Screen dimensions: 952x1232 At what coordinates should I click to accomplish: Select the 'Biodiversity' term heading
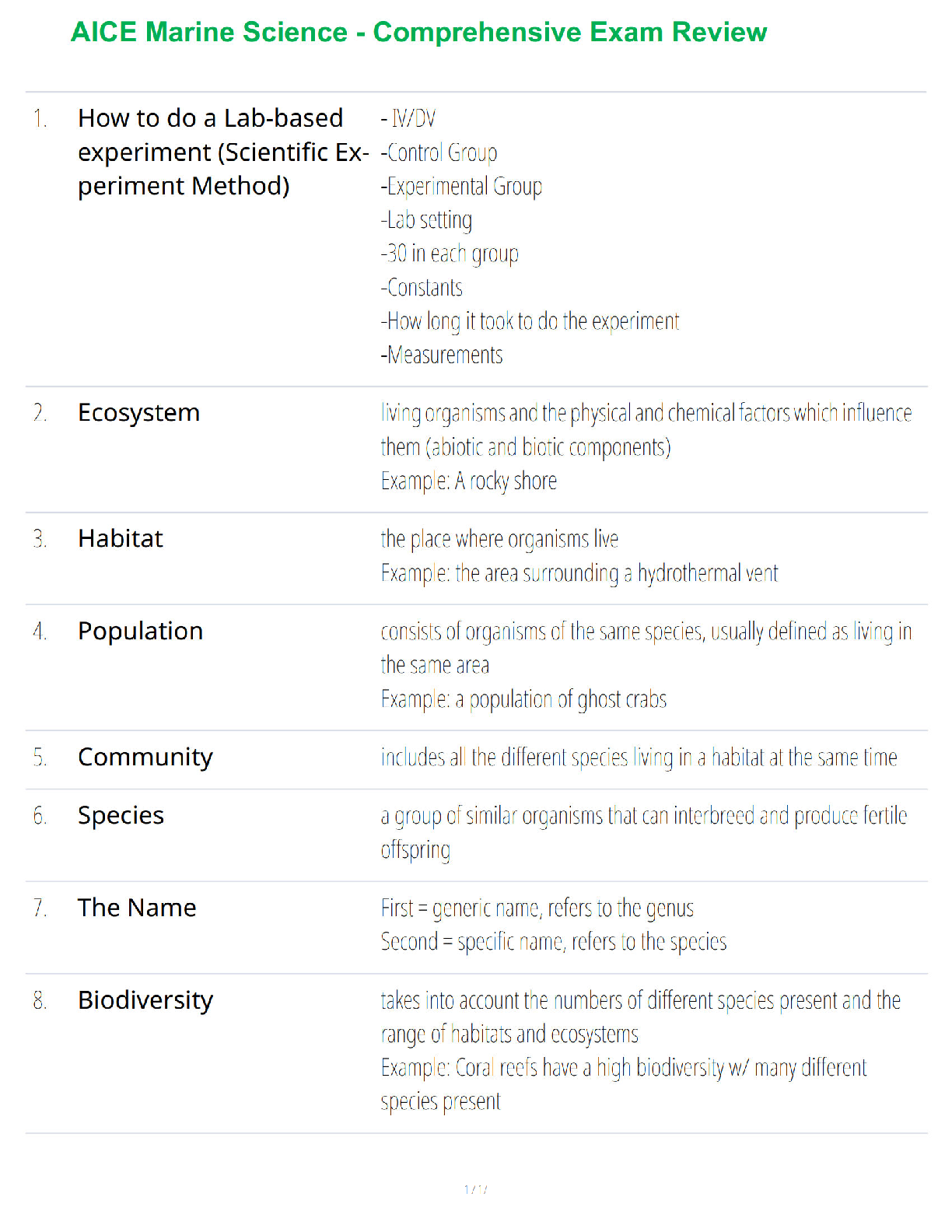[145, 1000]
